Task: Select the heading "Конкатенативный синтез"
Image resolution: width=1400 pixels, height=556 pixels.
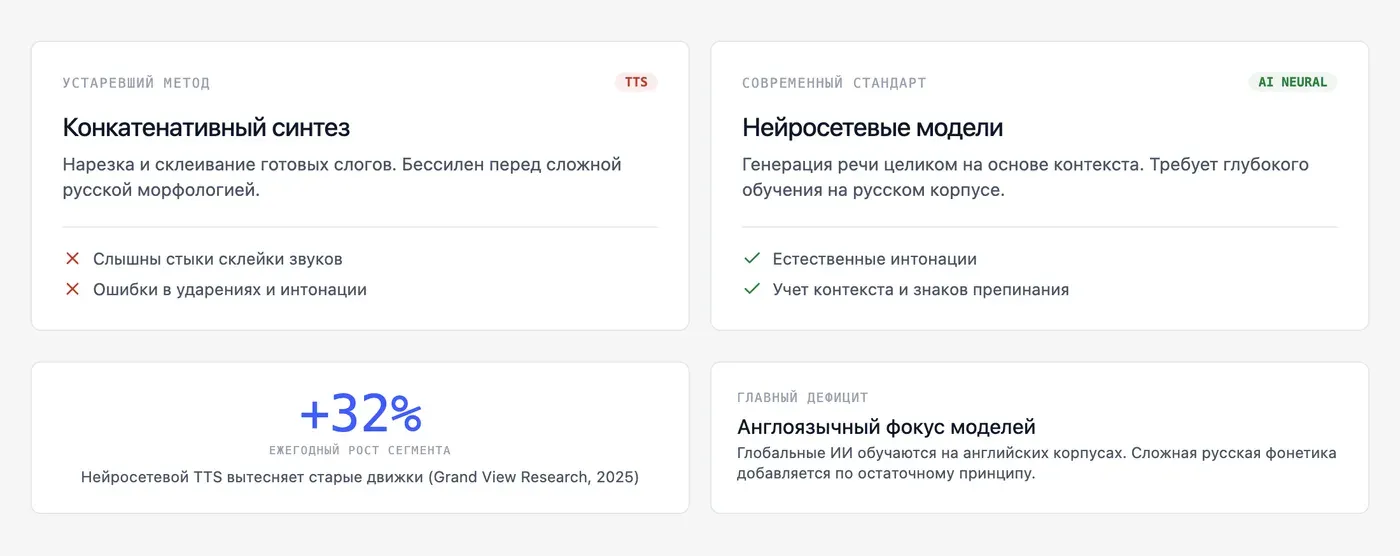Action: point(206,128)
